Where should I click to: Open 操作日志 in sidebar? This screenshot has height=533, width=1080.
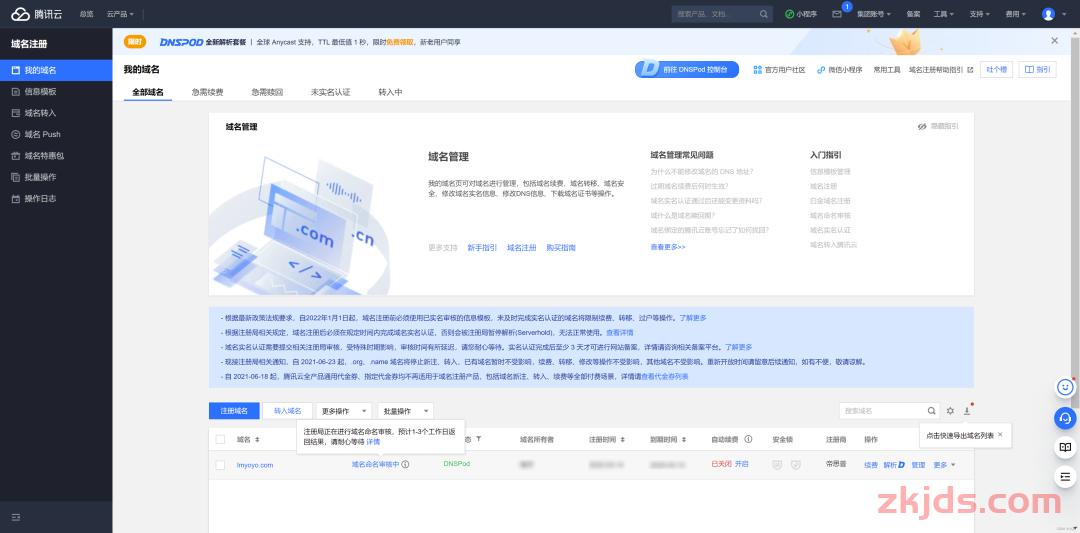[56, 198]
